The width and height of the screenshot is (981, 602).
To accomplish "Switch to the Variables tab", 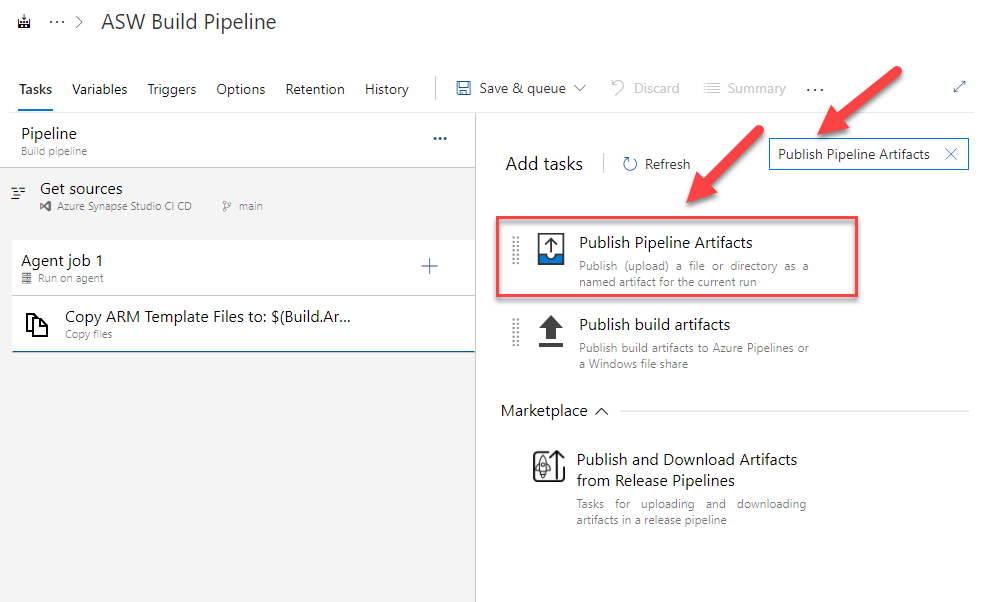I will pos(100,89).
